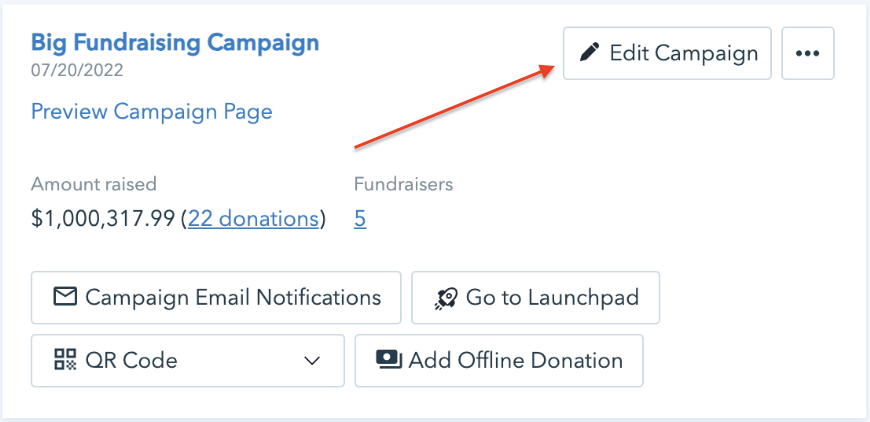The width and height of the screenshot is (870, 422).
Task: Click the cash icon for offline donation
Action: click(x=388, y=360)
